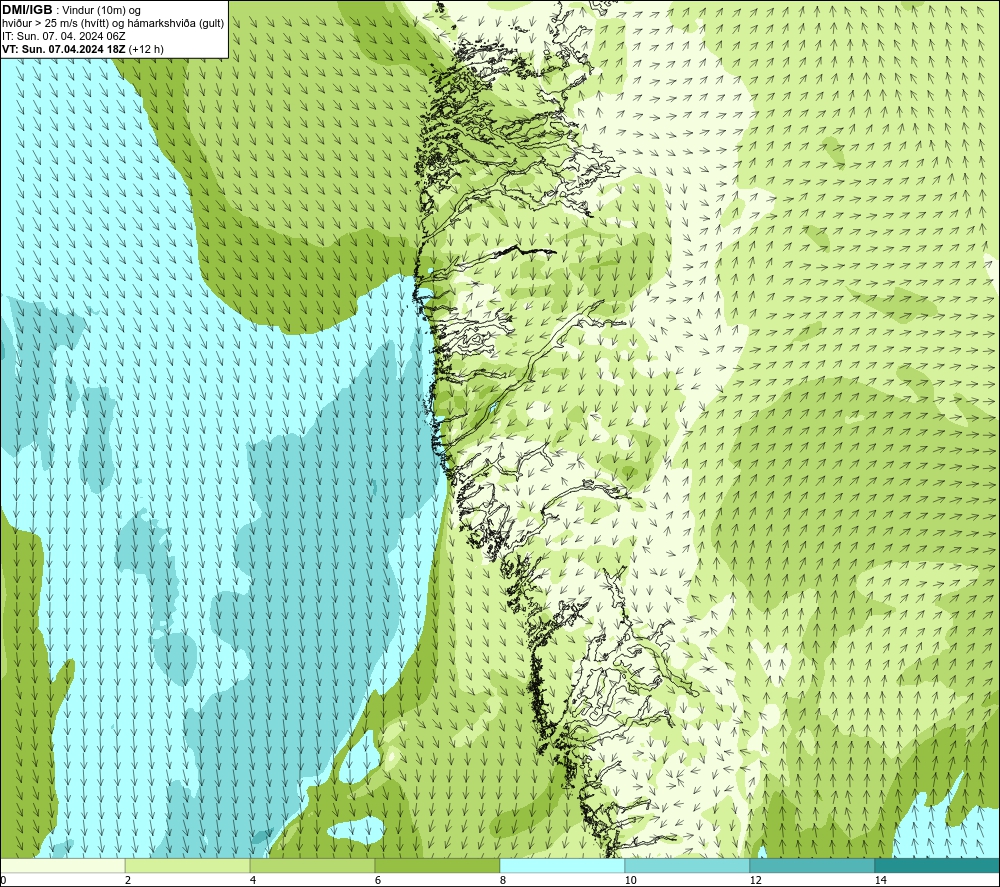Click the 12-14 m/s darker teal swatch

812,865
